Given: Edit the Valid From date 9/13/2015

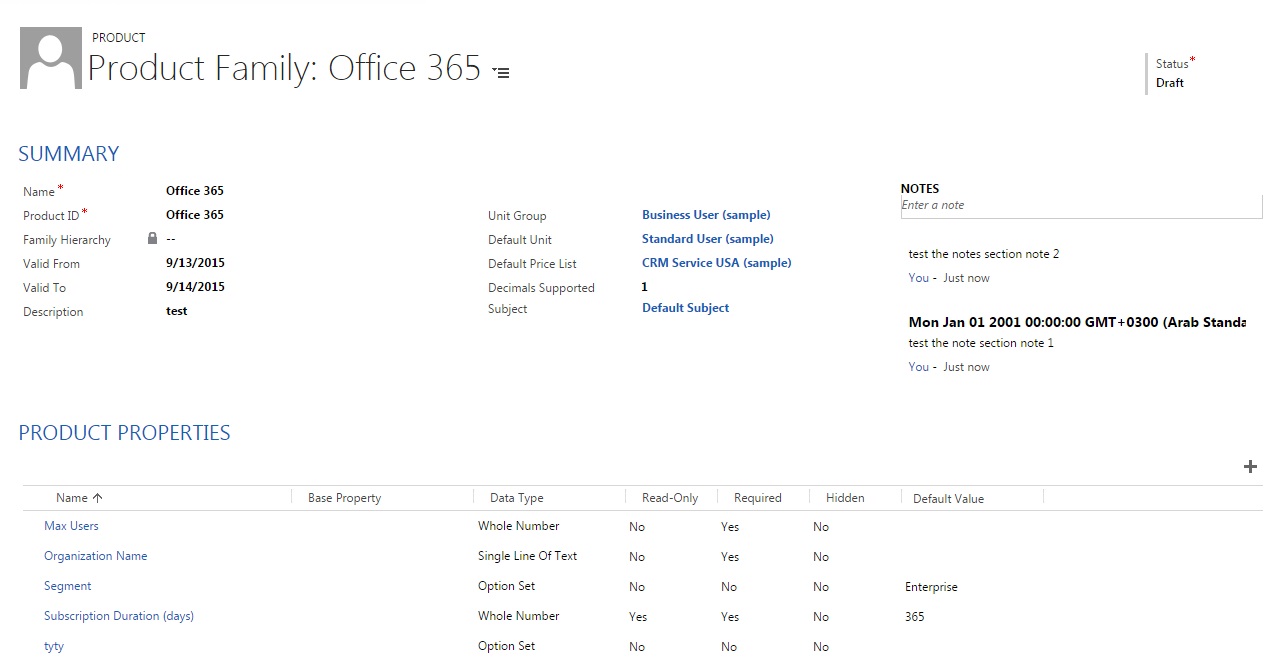Looking at the screenshot, I should pyautogui.click(x=195, y=263).
